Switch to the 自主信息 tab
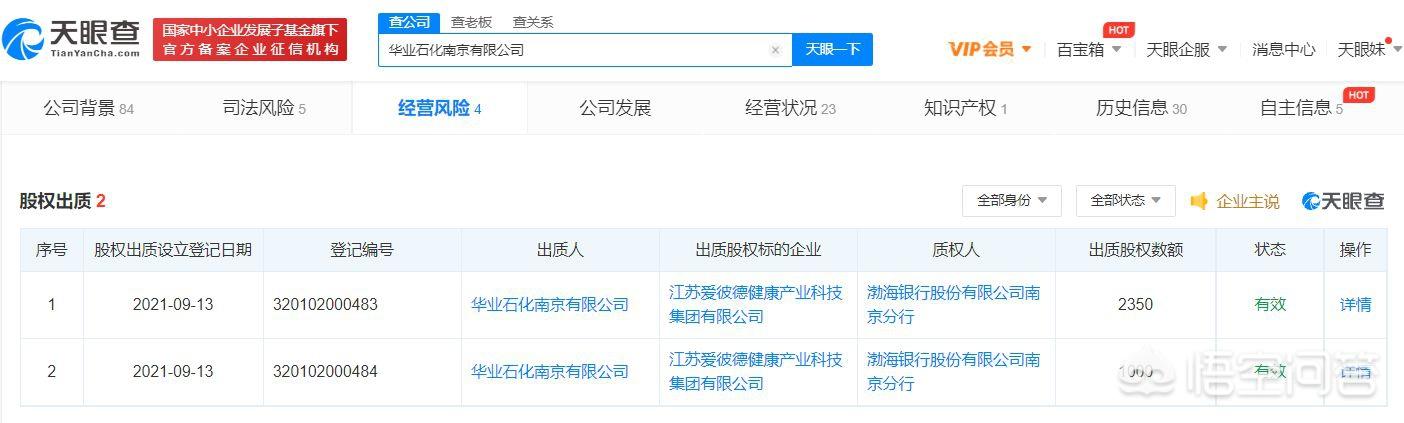Screen dimensions: 1404x423 click(x=1302, y=108)
